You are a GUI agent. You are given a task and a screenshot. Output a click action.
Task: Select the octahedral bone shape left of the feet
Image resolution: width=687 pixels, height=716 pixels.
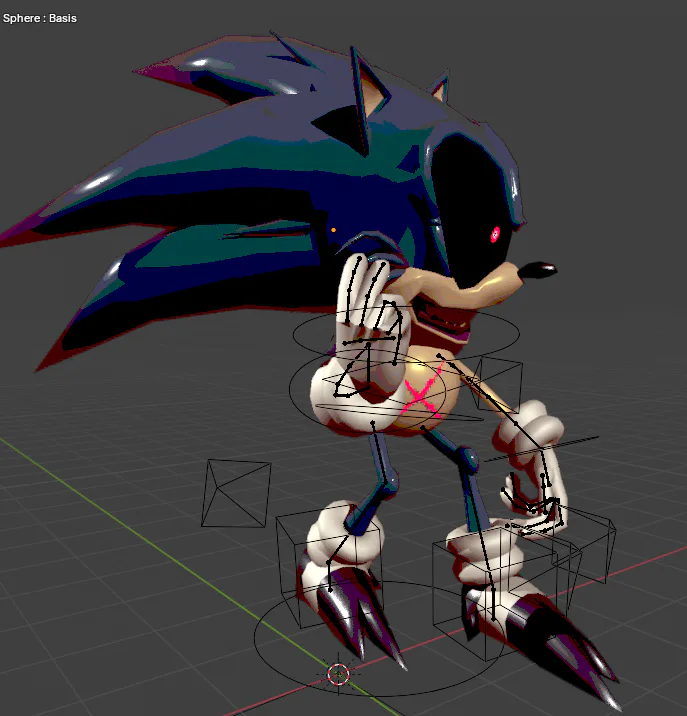click(236, 493)
